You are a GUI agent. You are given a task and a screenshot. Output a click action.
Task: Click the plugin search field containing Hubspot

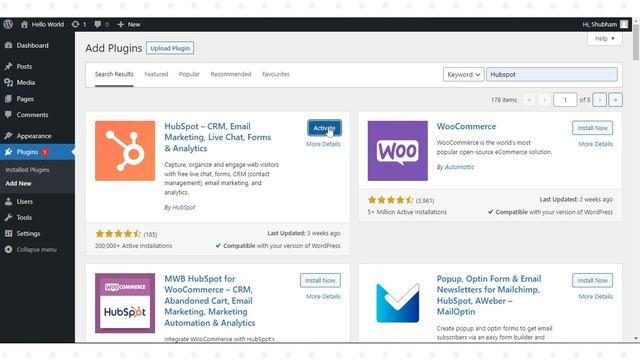(x=552, y=75)
